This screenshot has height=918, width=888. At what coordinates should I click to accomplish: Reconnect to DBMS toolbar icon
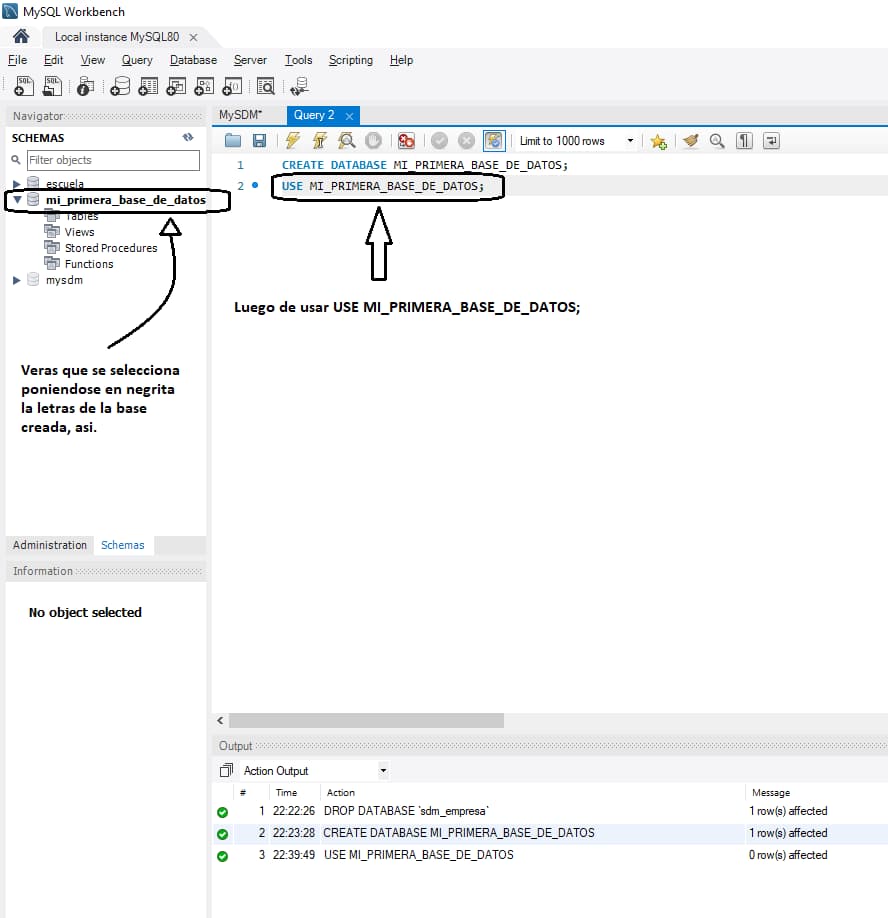[300, 86]
